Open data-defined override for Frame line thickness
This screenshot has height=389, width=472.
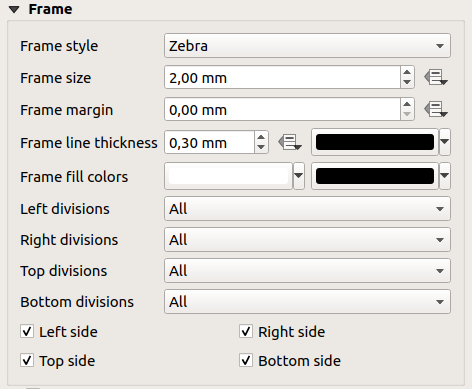(290, 142)
